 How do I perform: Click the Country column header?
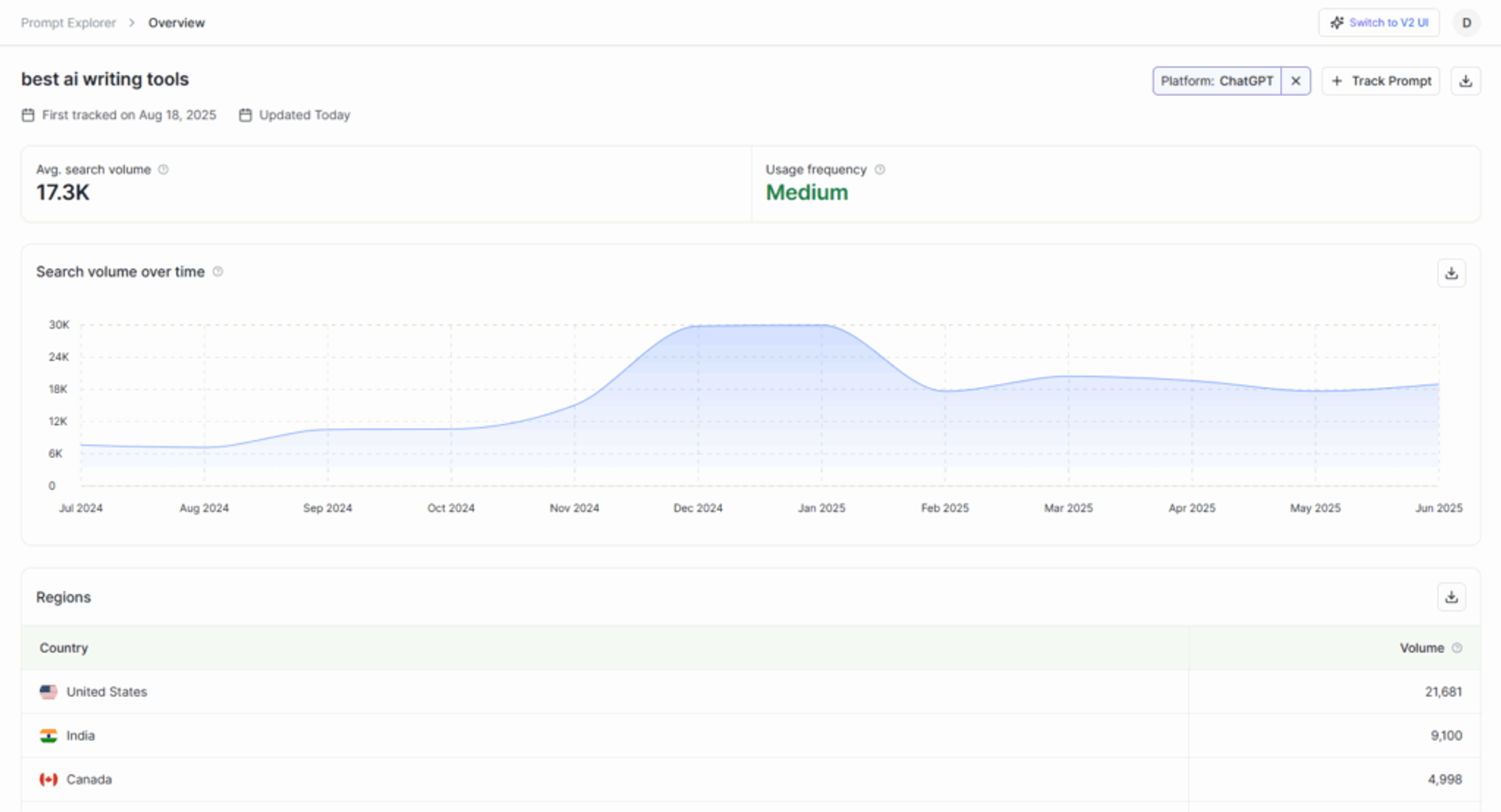coord(64,648)
